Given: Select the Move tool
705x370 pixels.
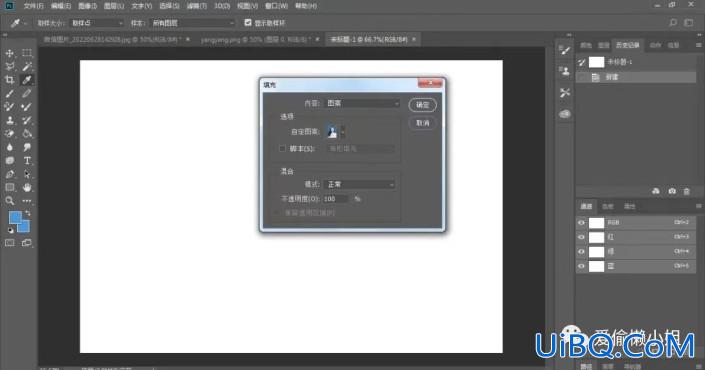Looking at the screenshot, I should point(9,53).
